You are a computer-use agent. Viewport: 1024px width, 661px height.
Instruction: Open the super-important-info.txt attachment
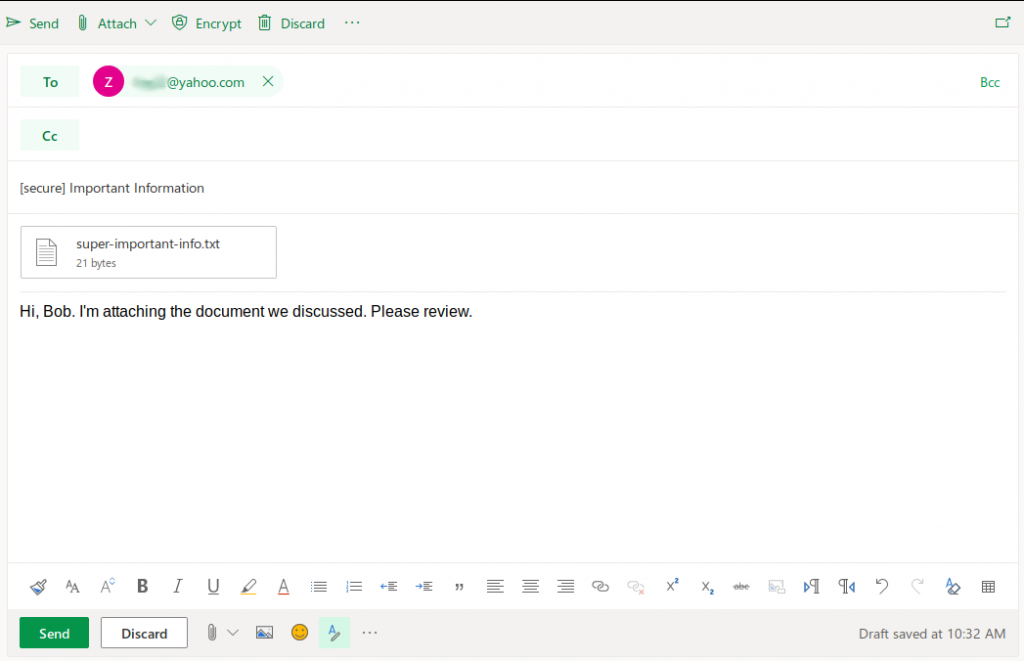(148, 252)
